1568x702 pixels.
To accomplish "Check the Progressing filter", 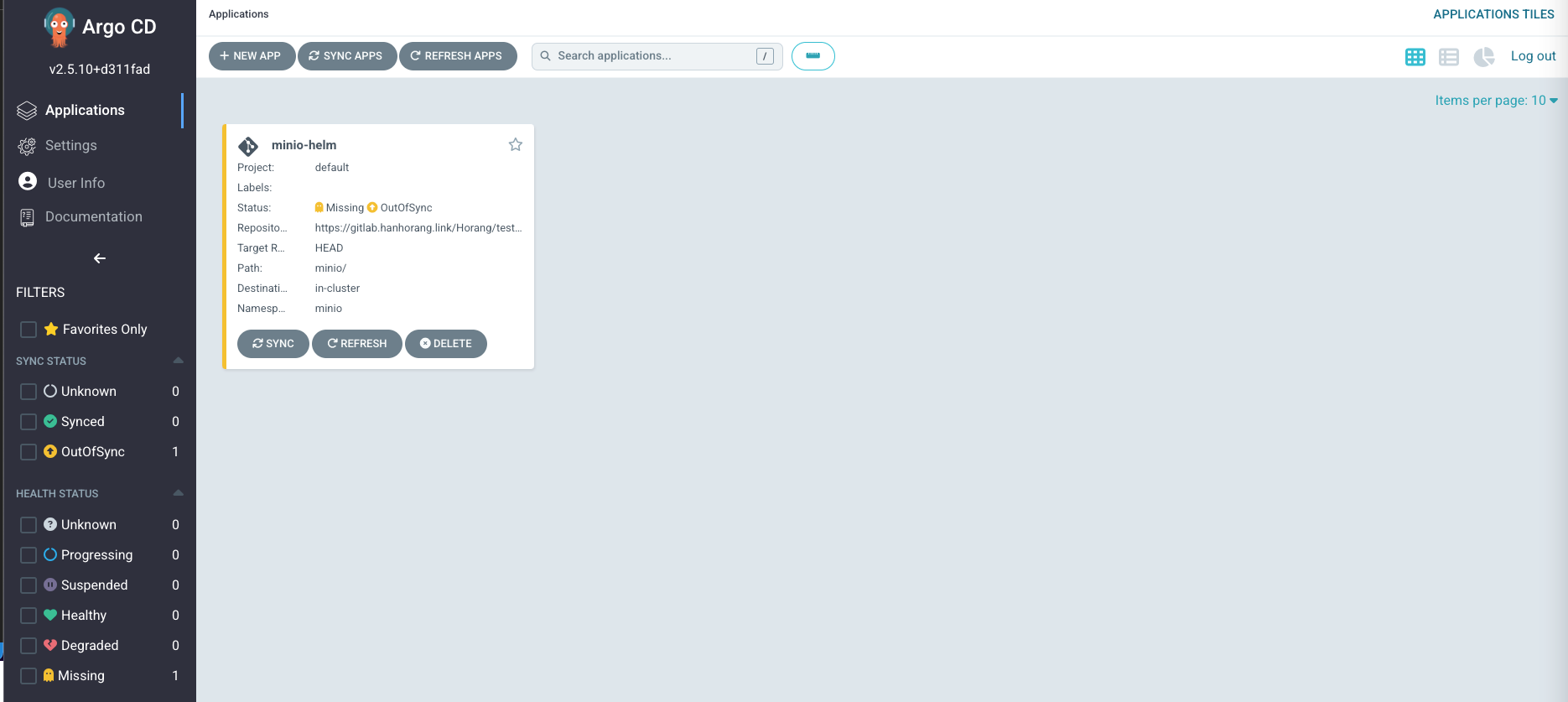I will coord(29,555).
